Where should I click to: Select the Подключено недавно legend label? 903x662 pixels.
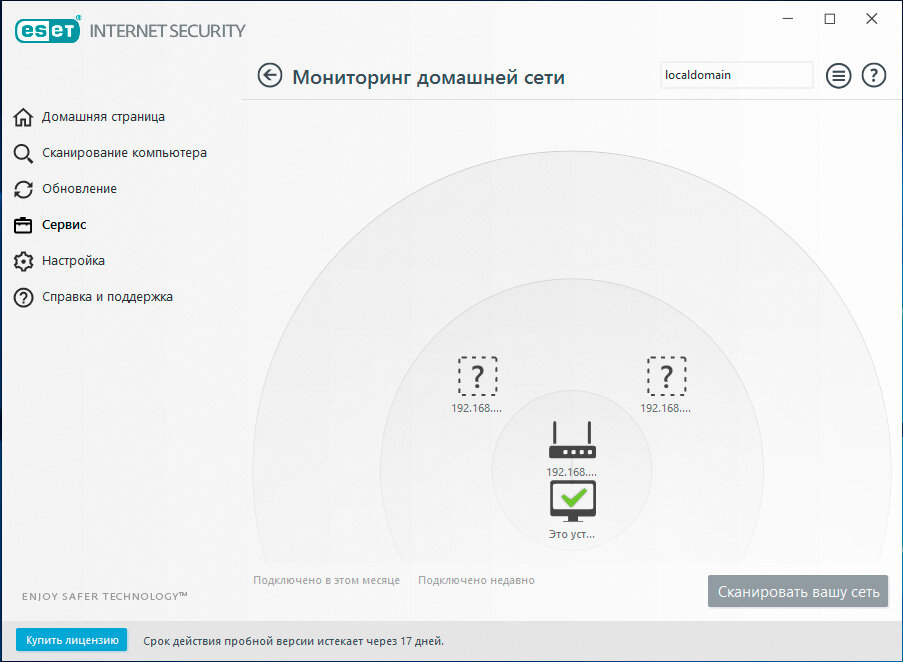(476, 580)
